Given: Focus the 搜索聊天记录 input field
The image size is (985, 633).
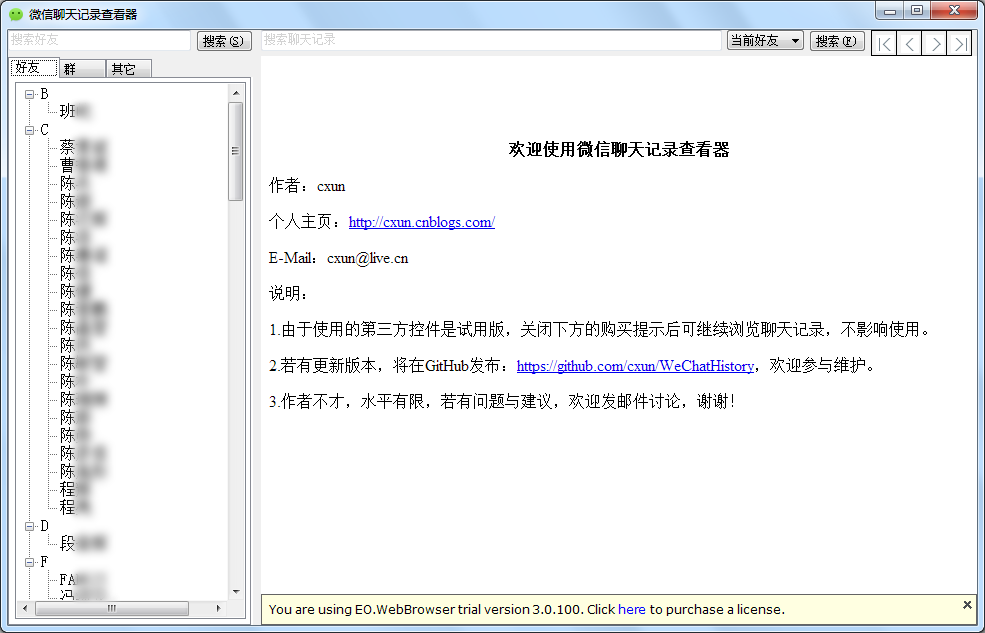Looking at the screenshot, I should (491, 40).
